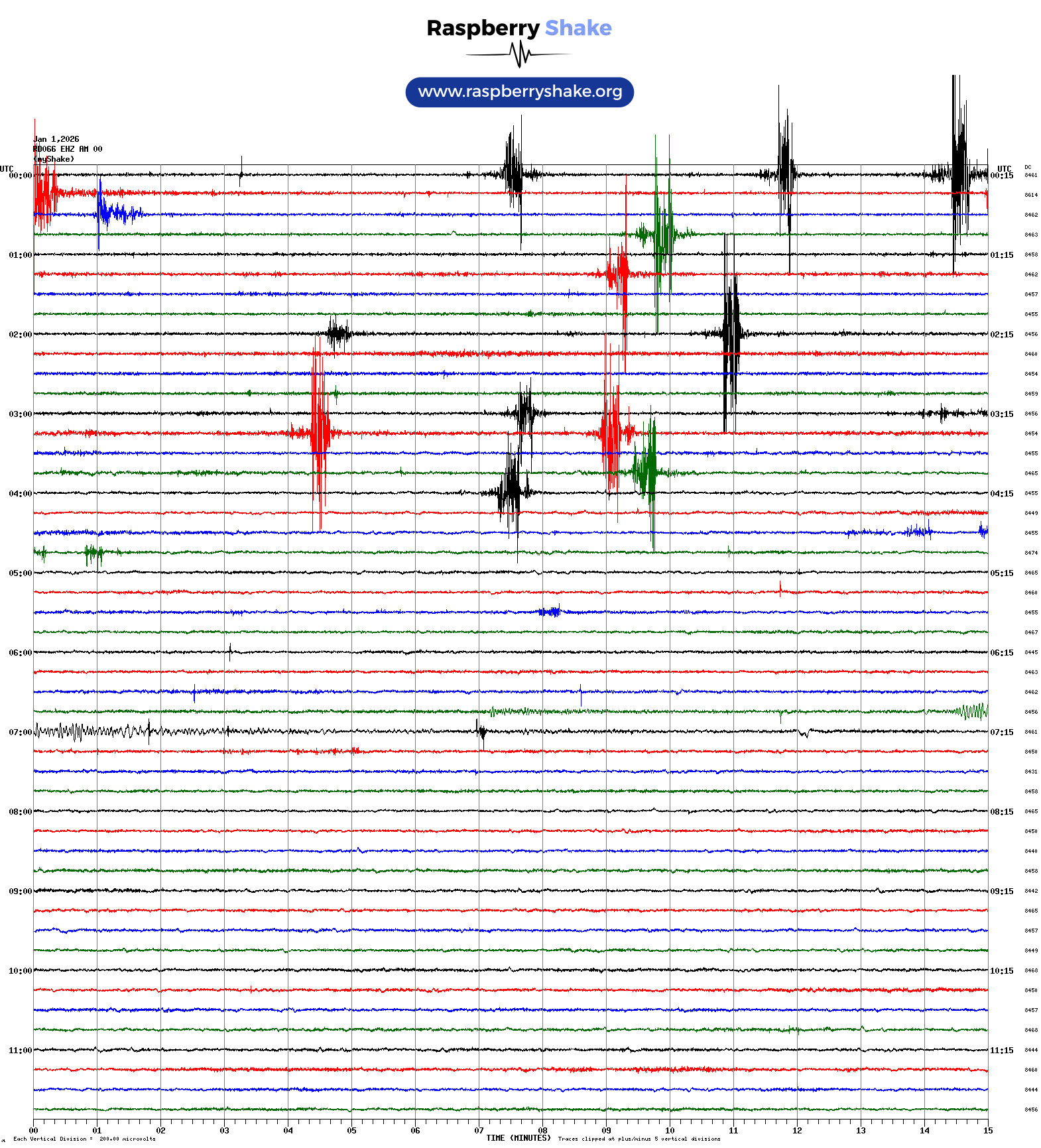
Task: Click the TIME (MINUTES) axis title
Action: [x=518, y=1138]
